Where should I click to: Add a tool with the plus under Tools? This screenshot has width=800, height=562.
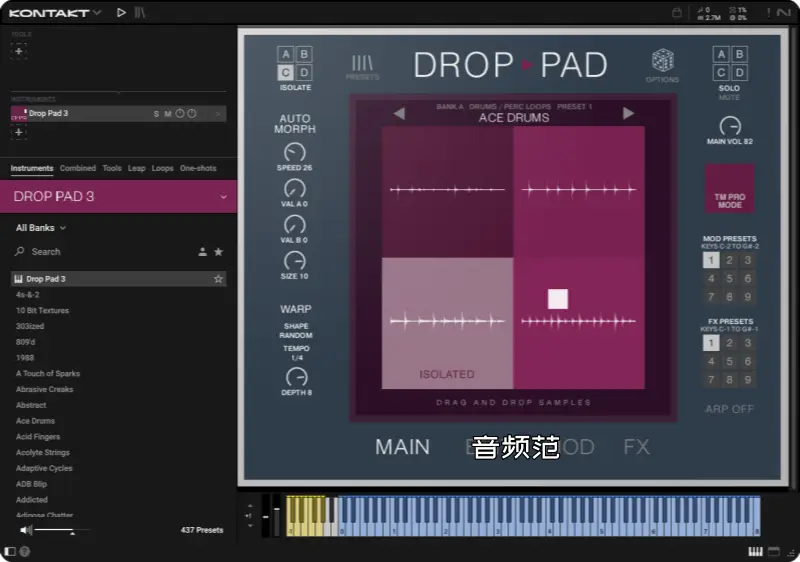coord(19,51)
